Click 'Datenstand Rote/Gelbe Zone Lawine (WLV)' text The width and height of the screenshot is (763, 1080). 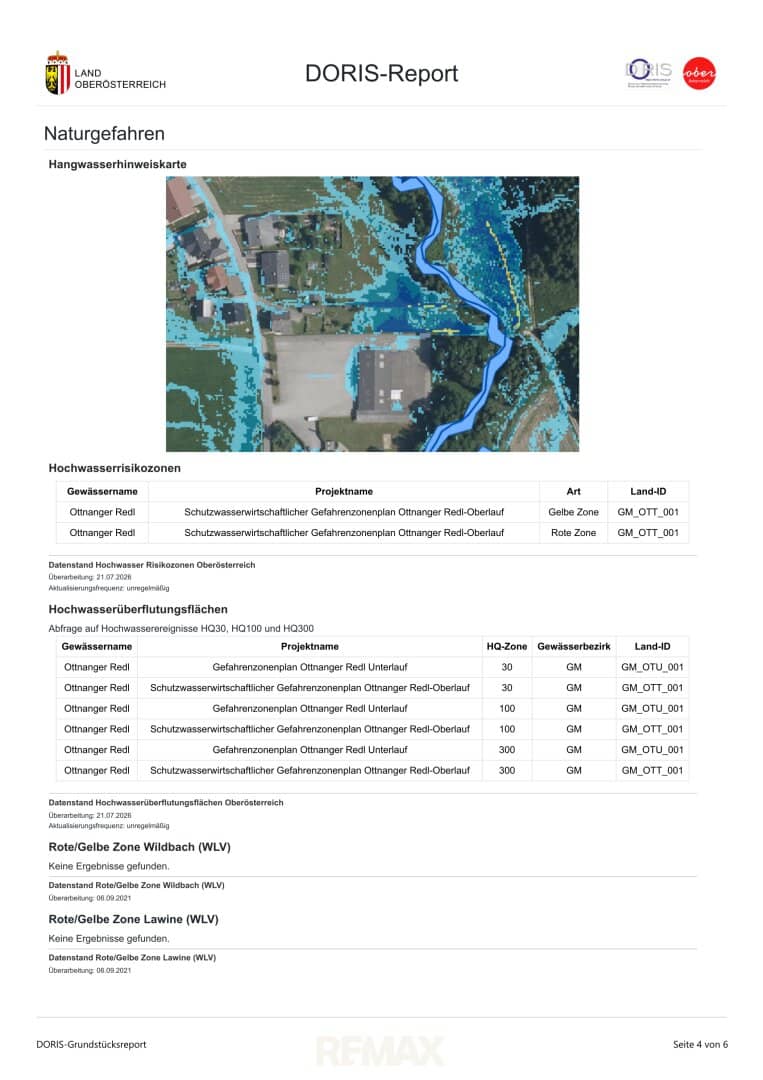132,957
